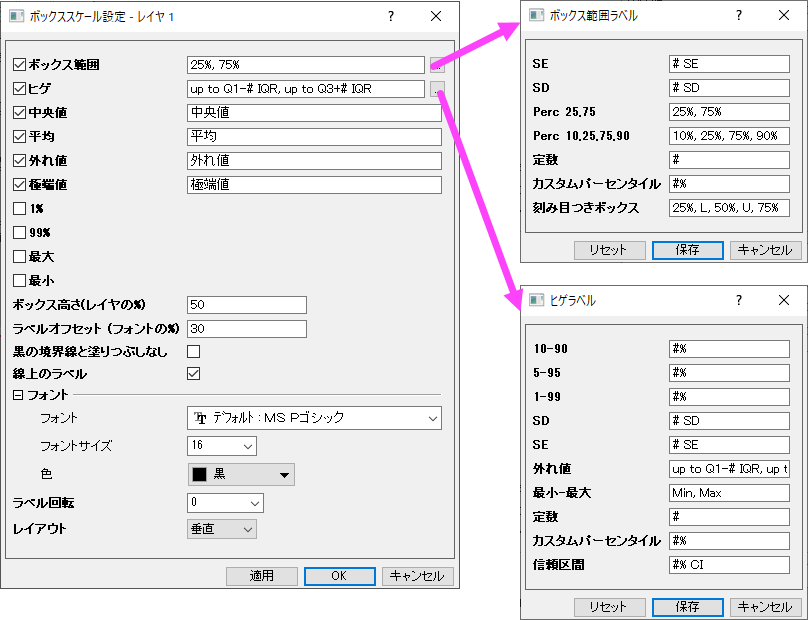Close the ヒゲラベル dialog

pyautogui.click(x=784, y=300)
